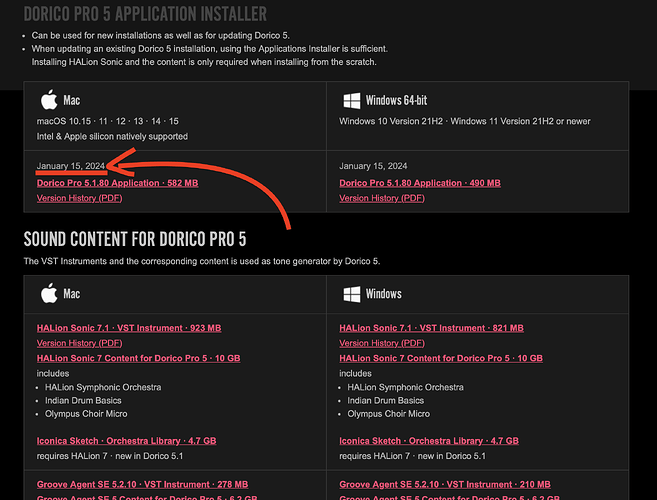Click Olympus Choir Micro in the Mac list
Viewport: 657px width, 500px height.
[x=86, y=414]
